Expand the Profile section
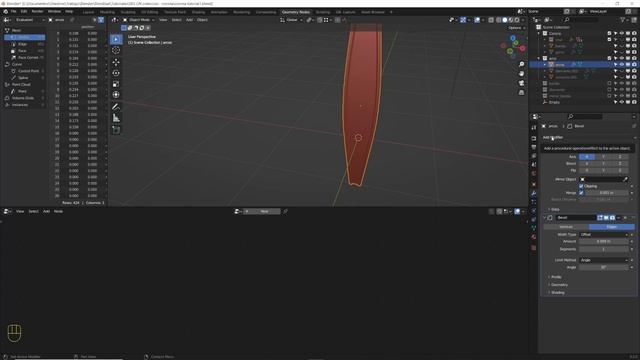Image resolution: width=640 pixels, height=360 pixels. pyautogui.click(x=555, y=277)
